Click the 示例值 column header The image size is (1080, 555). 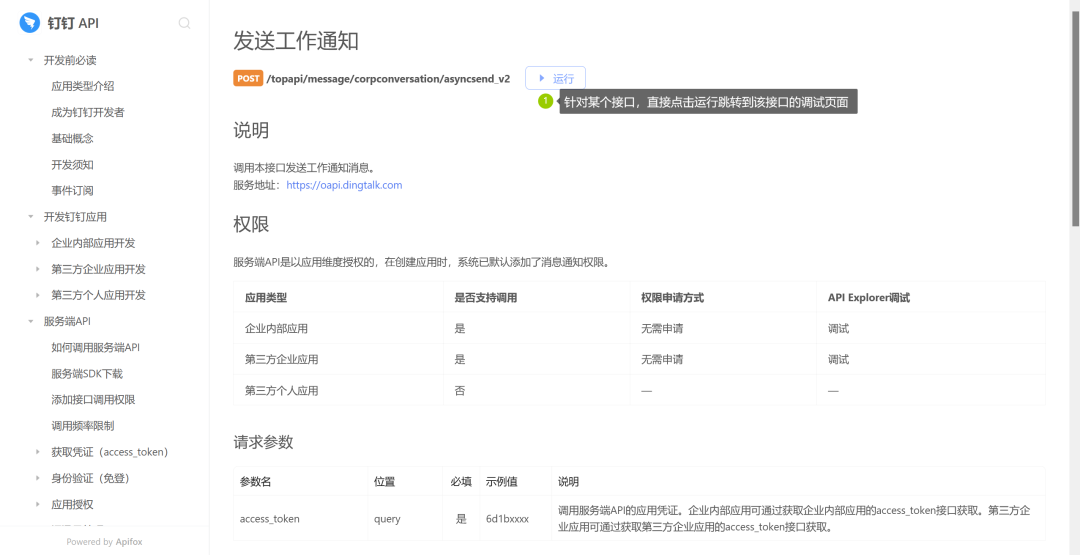pos(501,481)
